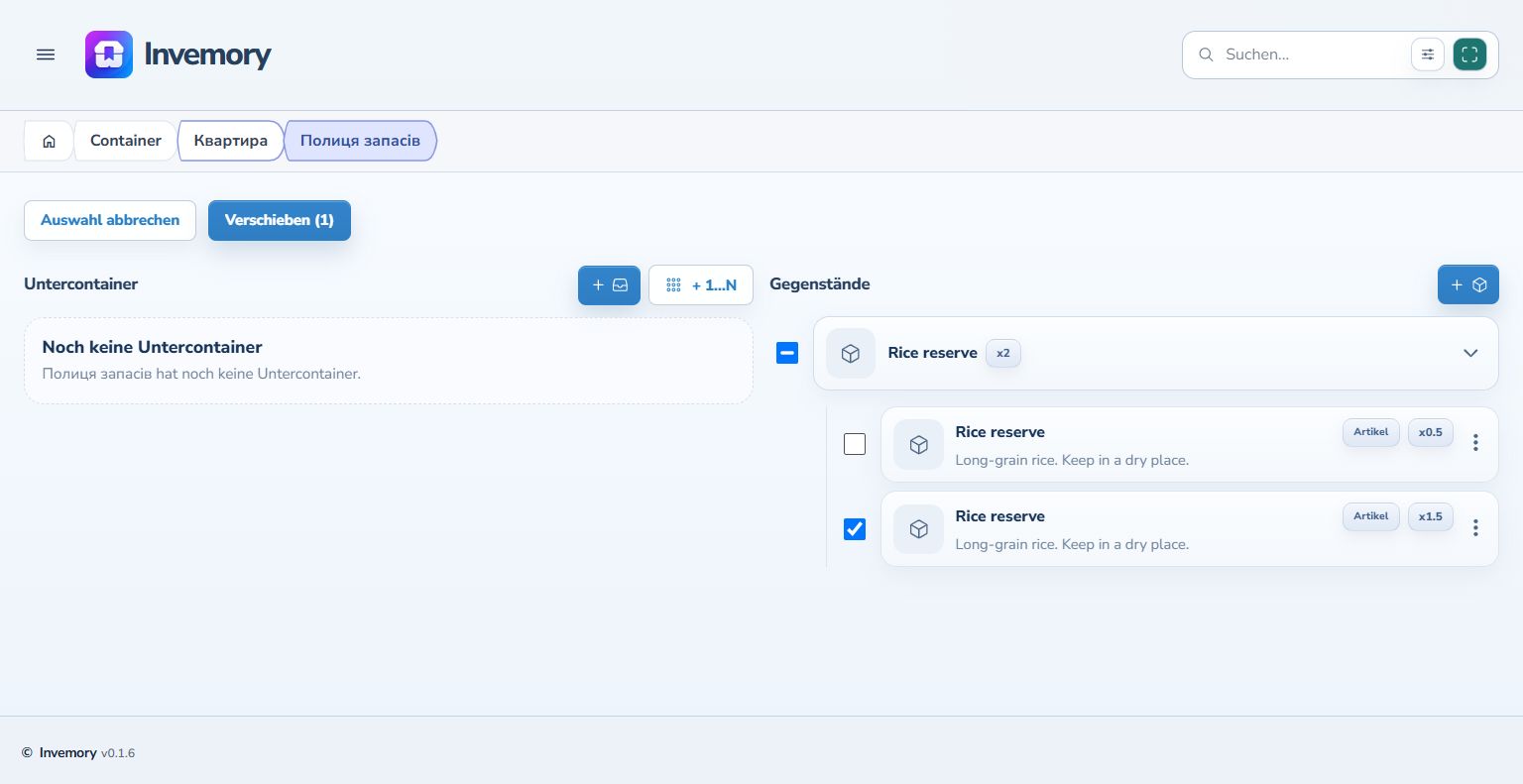1523x784 pixels.
Task: Click Auswahl abbrechen button
Action: point(110,220)
